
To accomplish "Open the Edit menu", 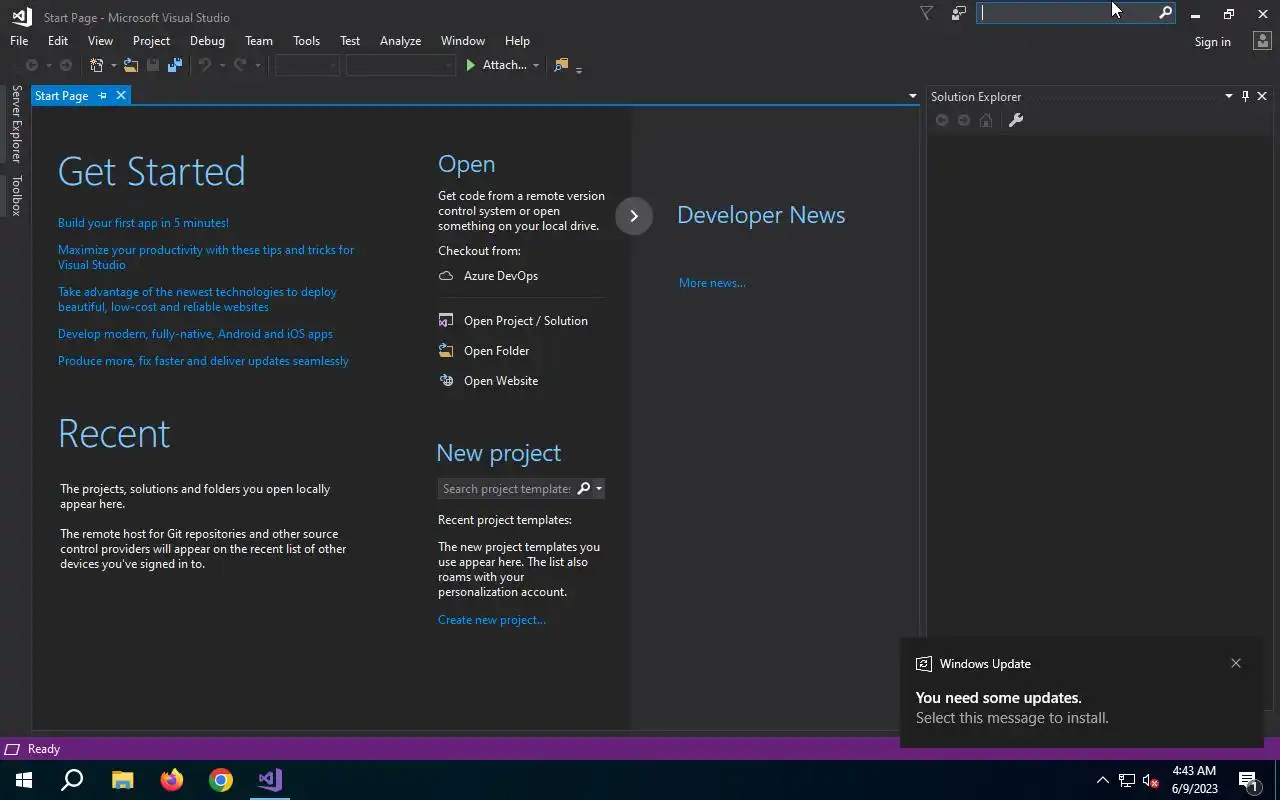I will 58,41.
